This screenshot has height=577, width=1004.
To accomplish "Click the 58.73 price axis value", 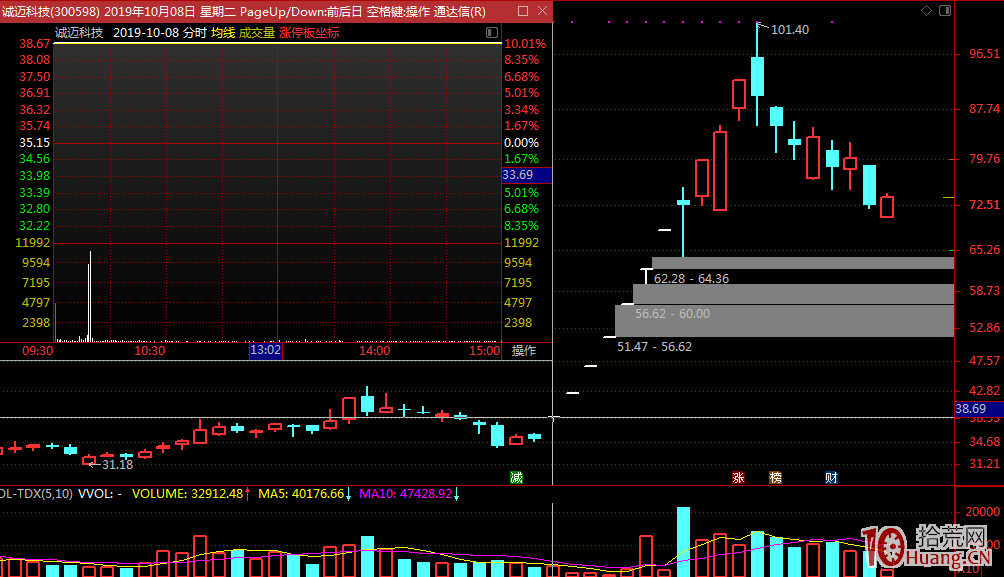I will click(984, 291).
